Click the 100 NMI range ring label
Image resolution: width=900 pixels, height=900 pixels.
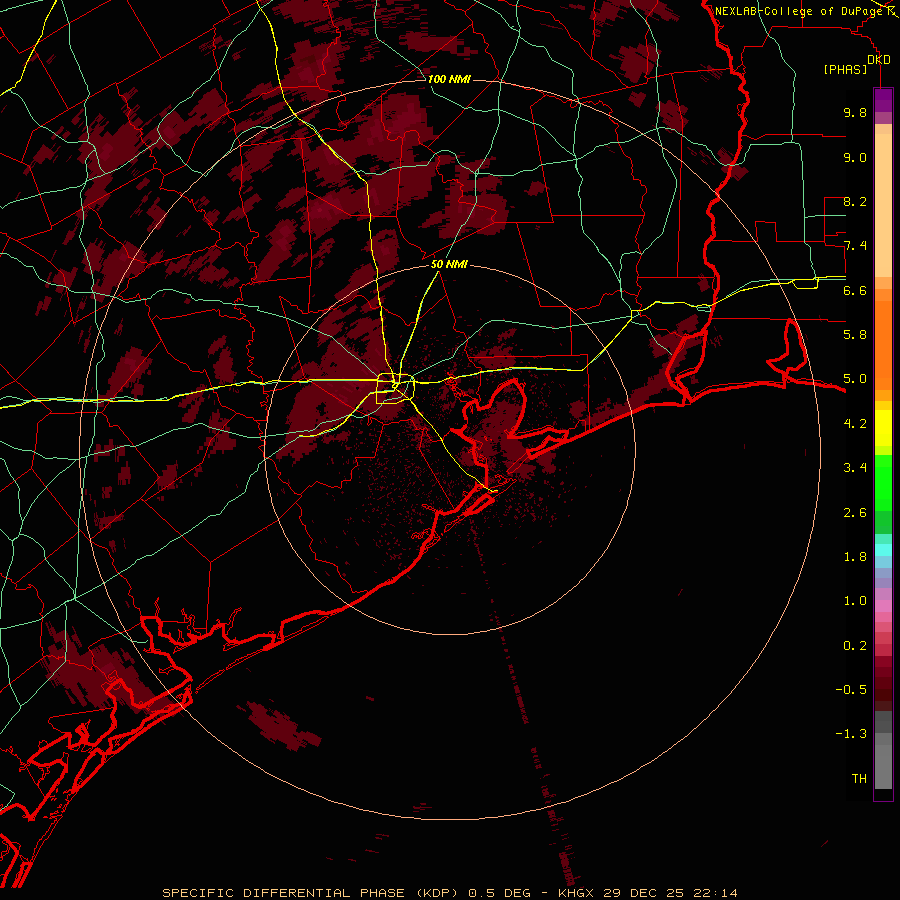coord(449,79)
